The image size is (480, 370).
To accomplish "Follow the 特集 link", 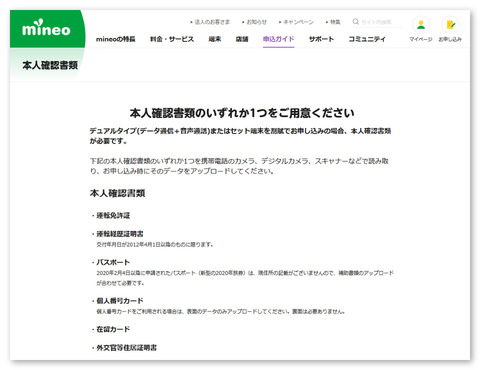I will pyautogui.click(x=335, y=22).
